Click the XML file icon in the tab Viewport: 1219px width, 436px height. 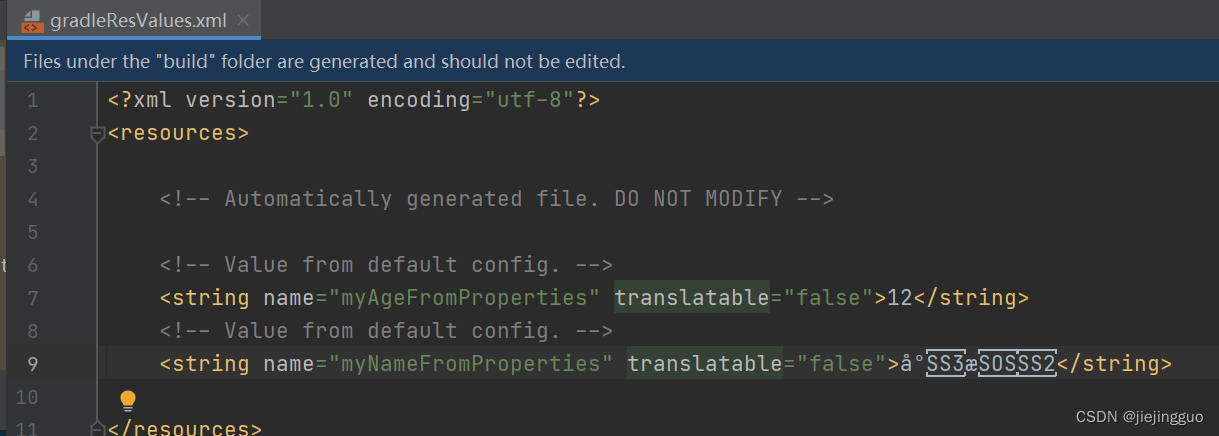[31, 20]
